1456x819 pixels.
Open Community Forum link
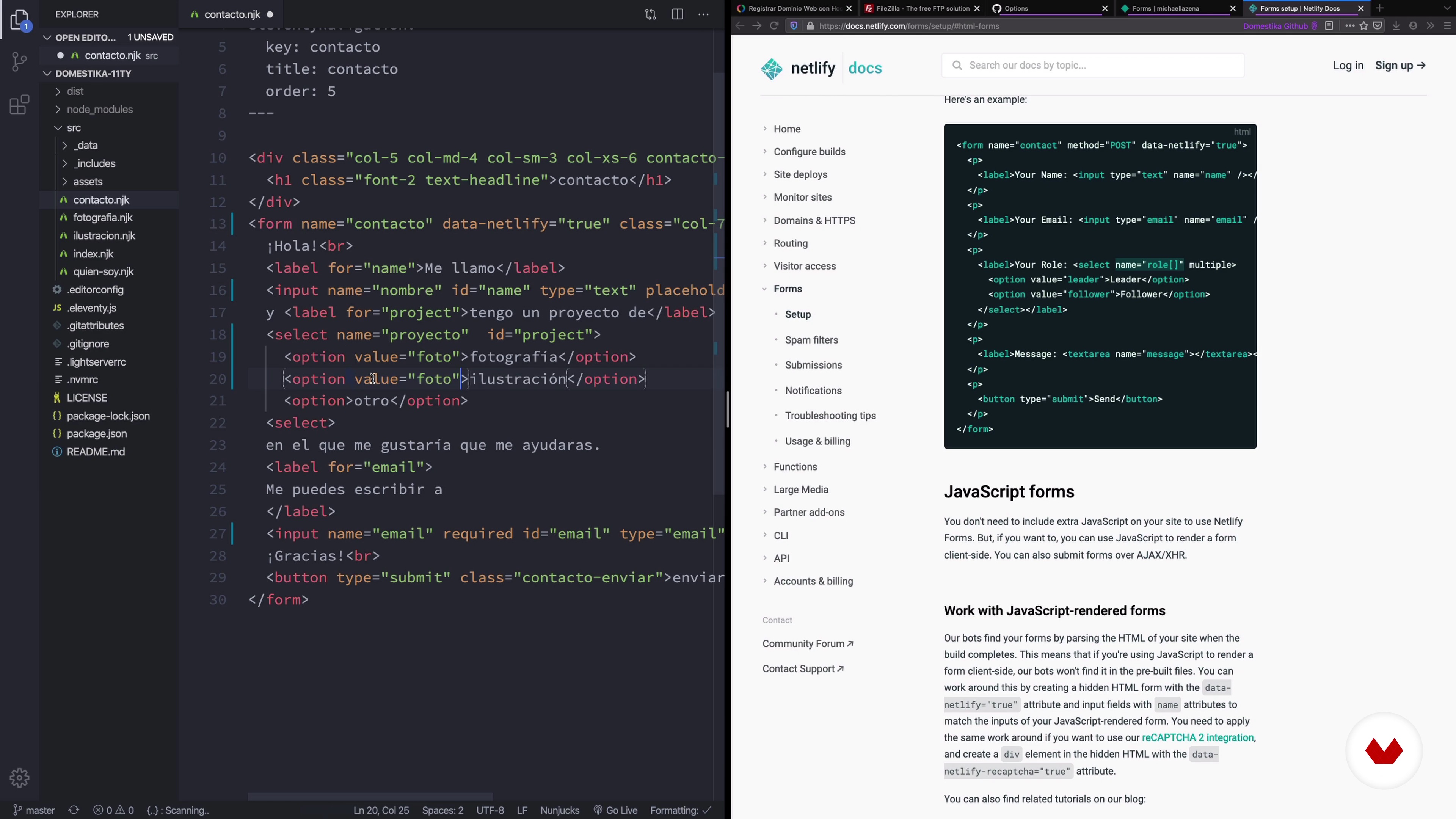pos(808,644)
